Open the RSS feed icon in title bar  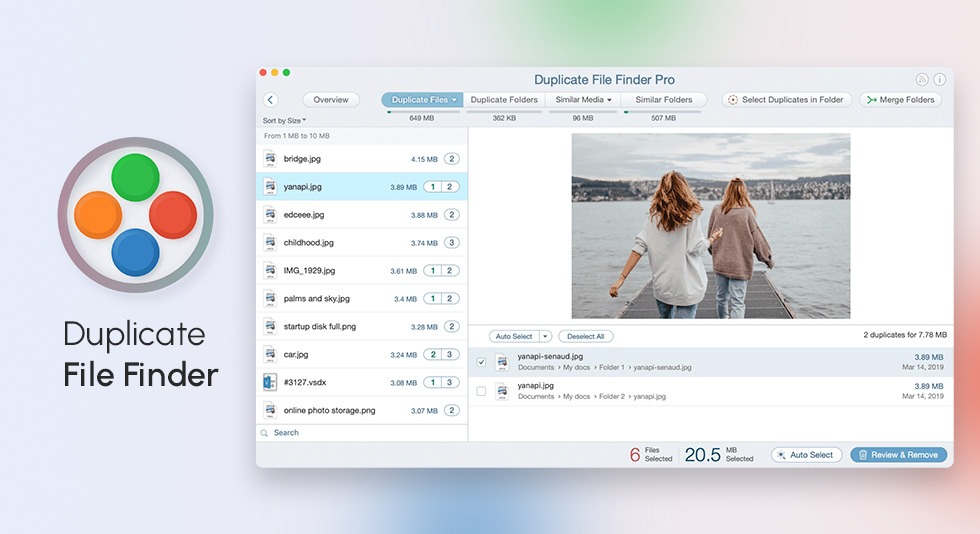click(922, 79)
